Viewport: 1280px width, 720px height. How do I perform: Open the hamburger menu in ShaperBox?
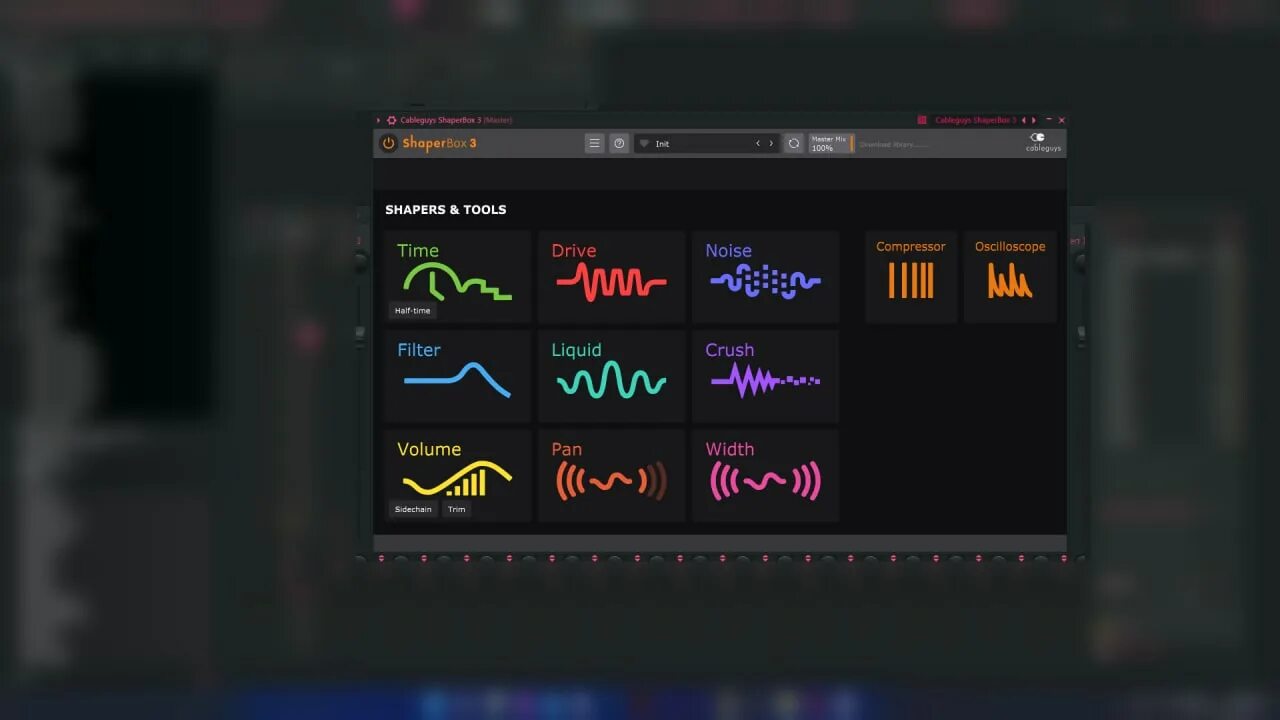coord(594,143)
